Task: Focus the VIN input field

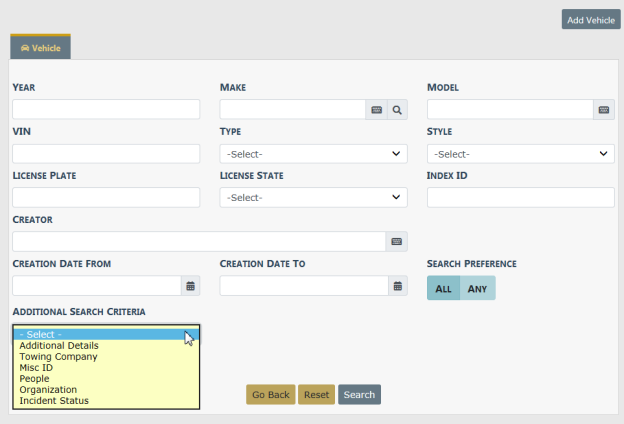Action: (x=106, y=154)
